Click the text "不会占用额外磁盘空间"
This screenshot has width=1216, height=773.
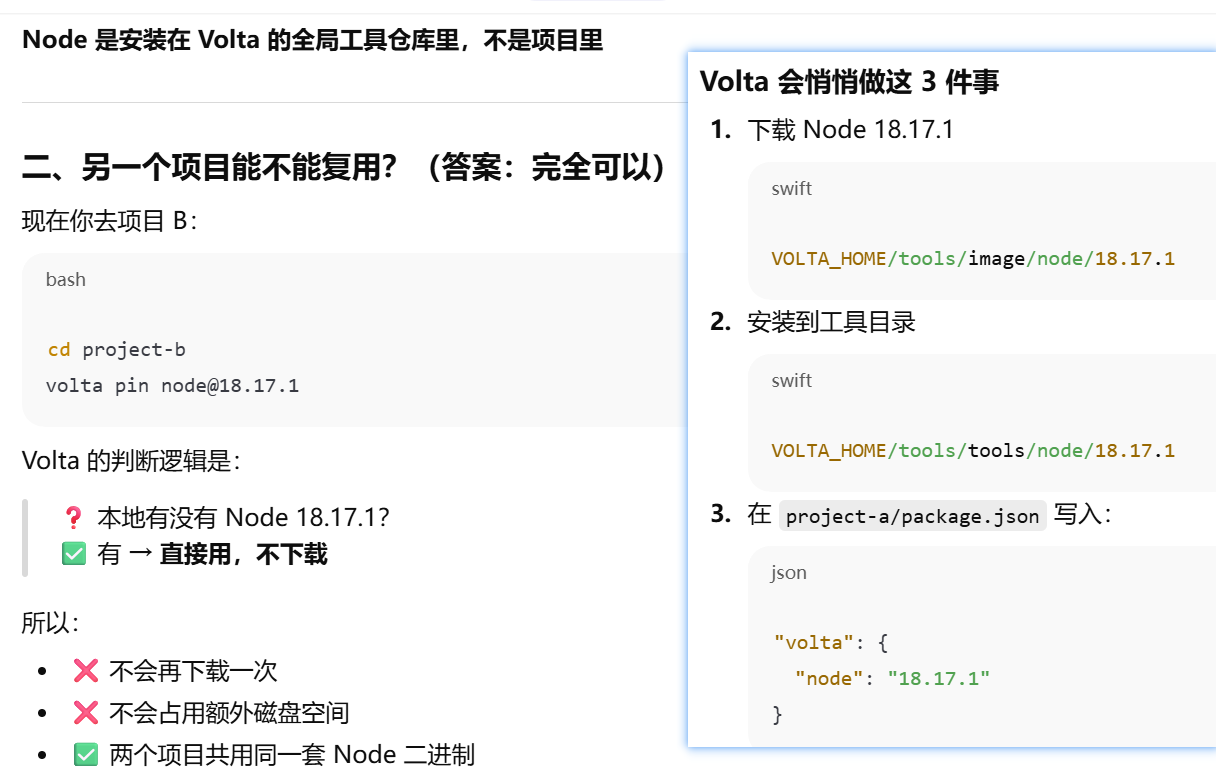pyautogui.click(x=229, y=713)
